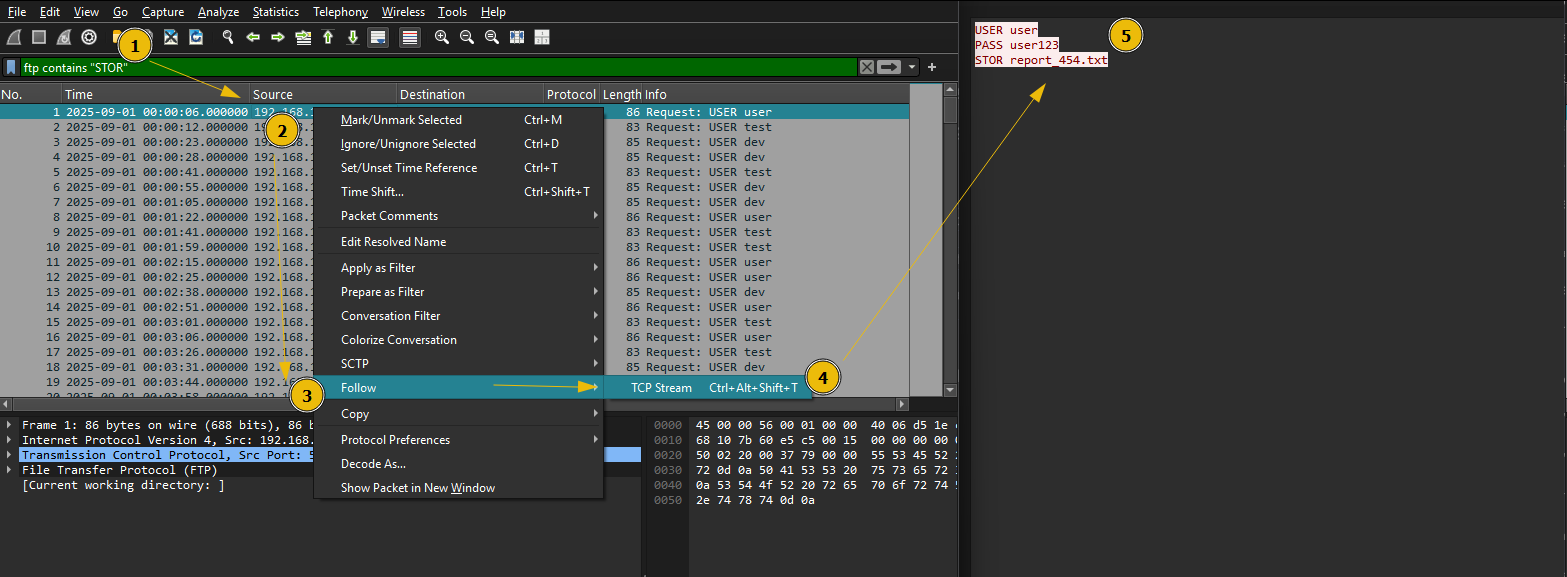Clear the display filter with X button
Image resolution: width=1567 pixels, height=577 pixels.
pos(867,67)
